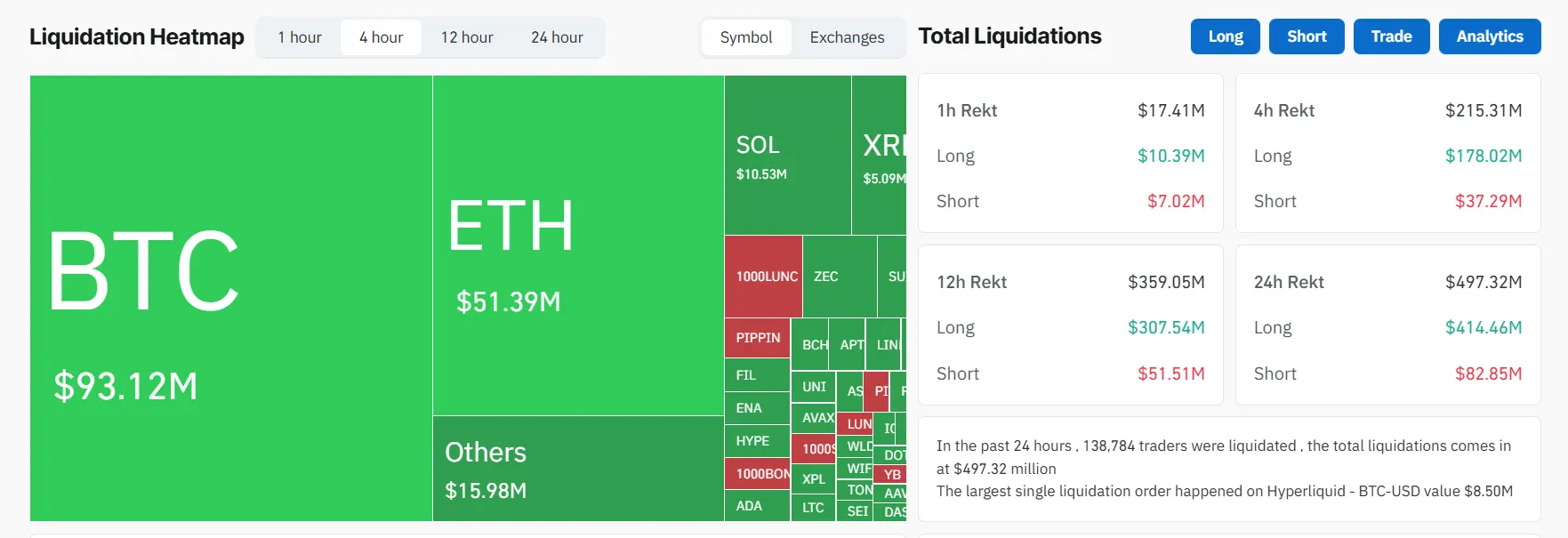Select the PIPPIN tile
Viewport: 1568px width, 538px height.
coord(757,339)
